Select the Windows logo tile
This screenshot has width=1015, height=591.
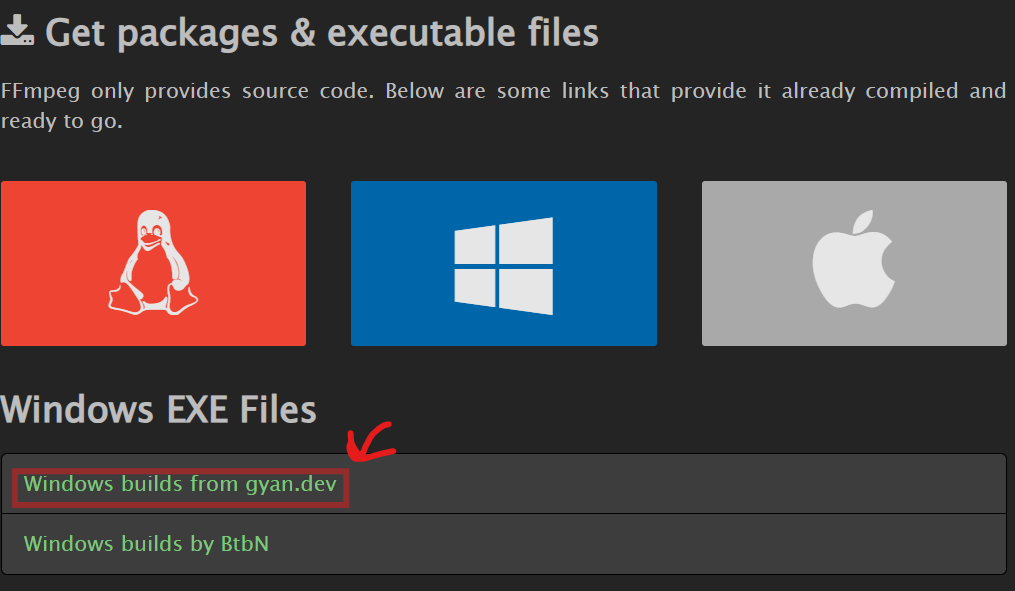[504, 263]
